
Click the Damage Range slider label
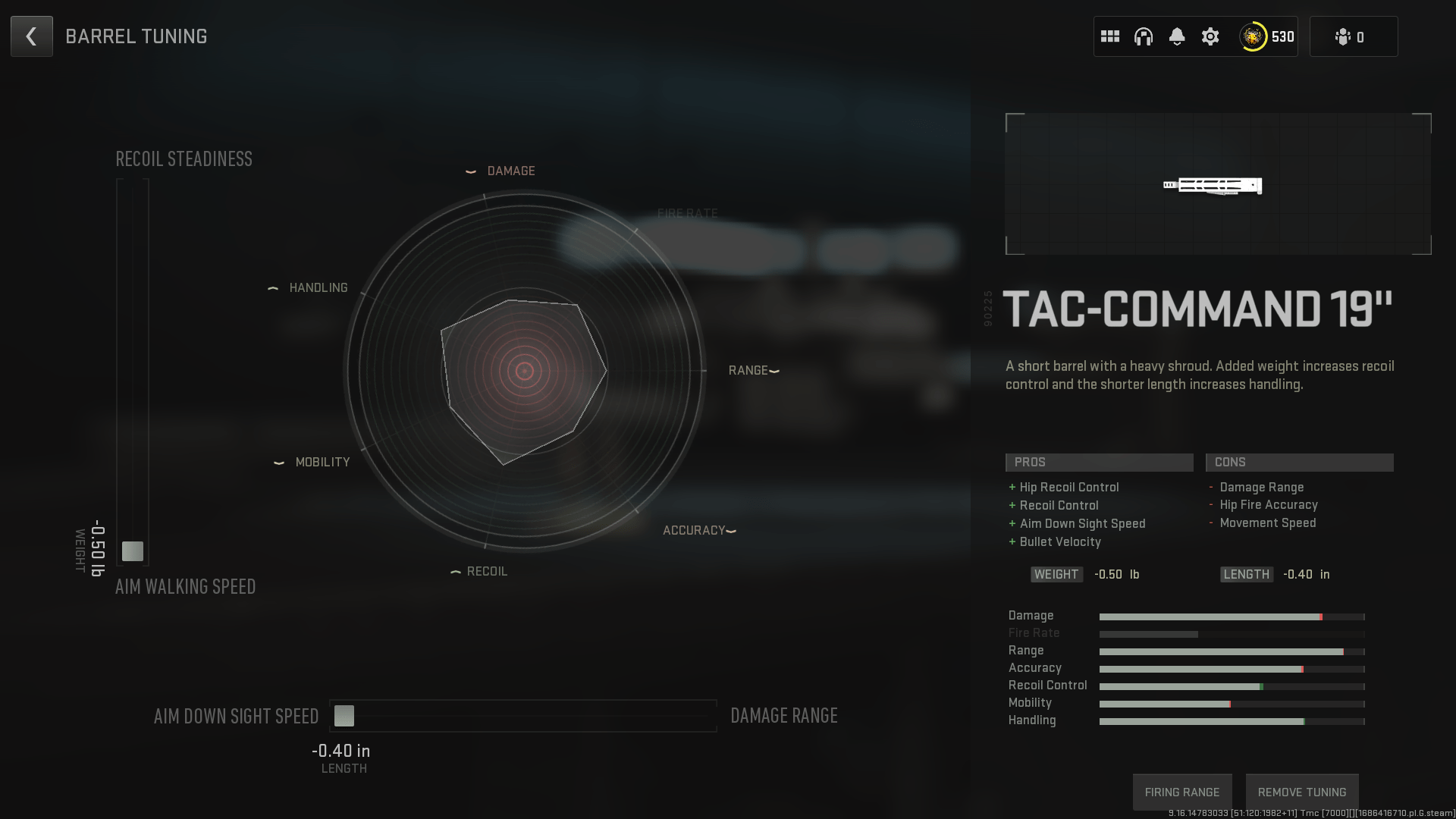(784, 716)
